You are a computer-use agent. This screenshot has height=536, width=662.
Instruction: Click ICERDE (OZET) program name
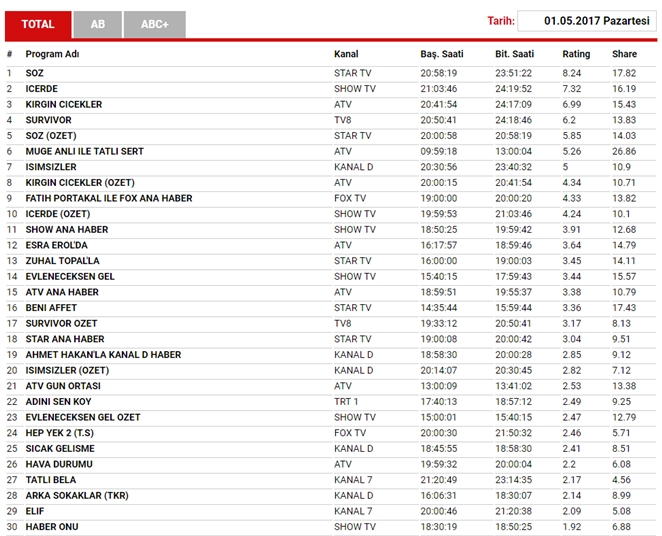coord(58,214)
